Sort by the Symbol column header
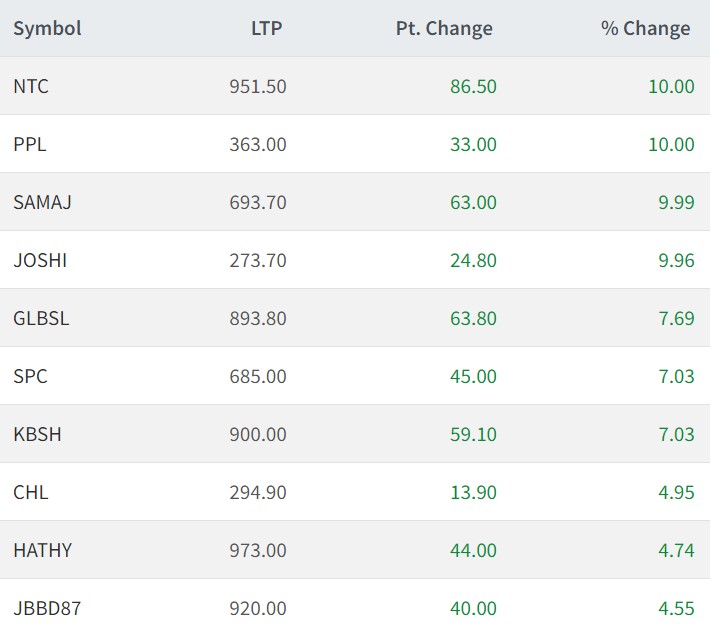Viewport: 714px width, 630px height. coord(47,29)
